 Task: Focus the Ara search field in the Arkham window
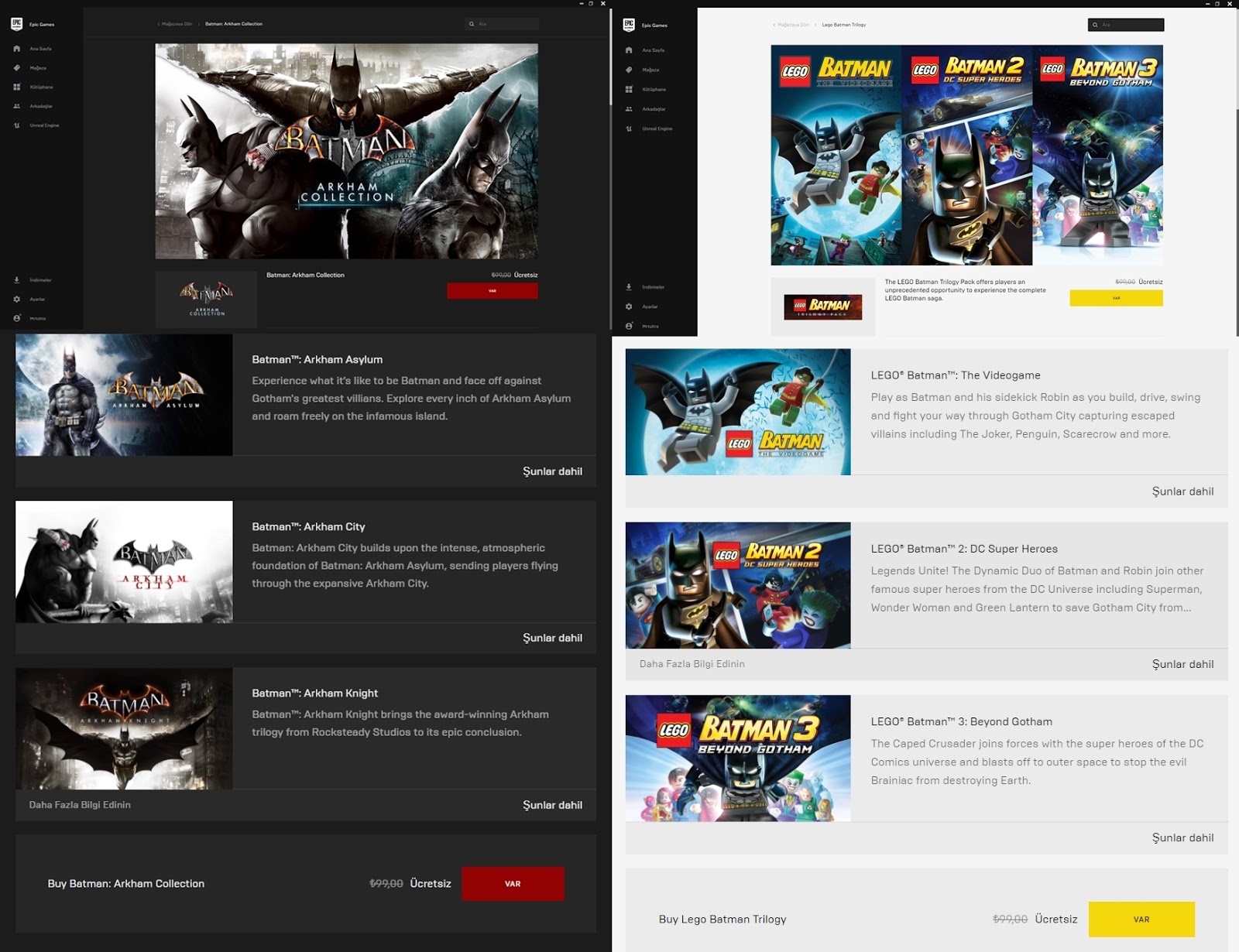(503, 24)
